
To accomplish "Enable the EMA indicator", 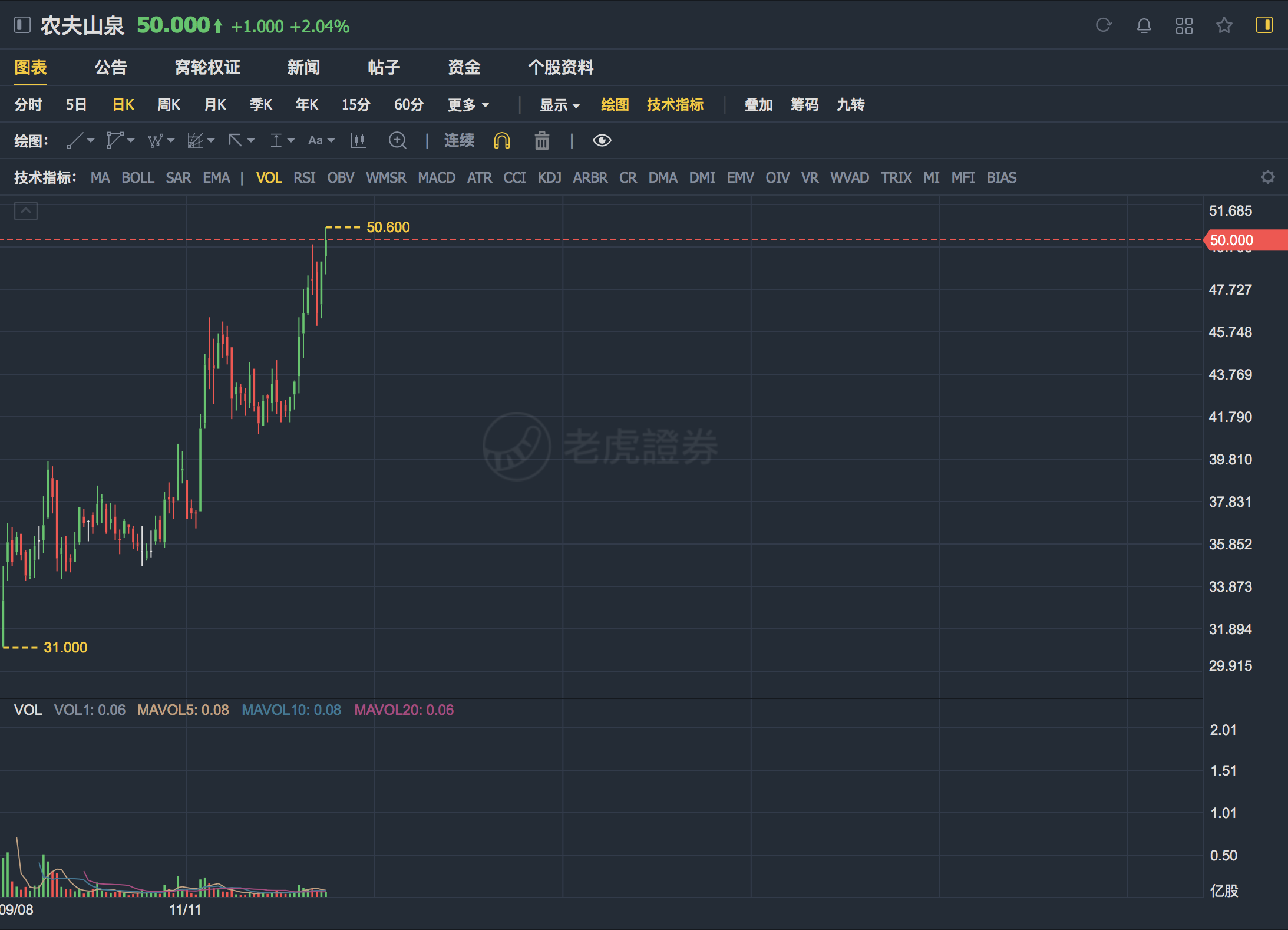I will 216,177.
